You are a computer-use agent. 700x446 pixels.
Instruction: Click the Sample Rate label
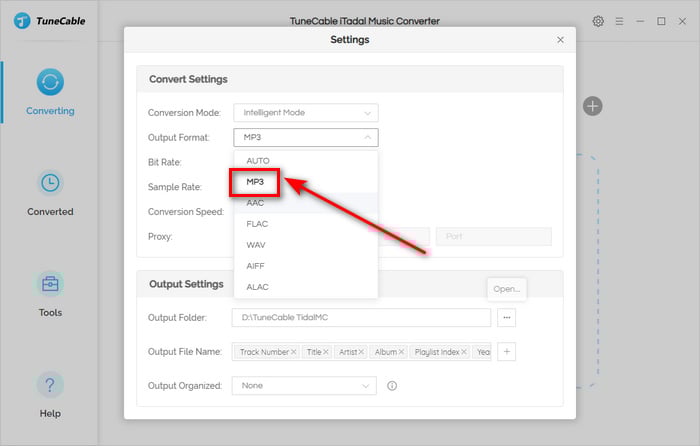(x=175, y=187)
